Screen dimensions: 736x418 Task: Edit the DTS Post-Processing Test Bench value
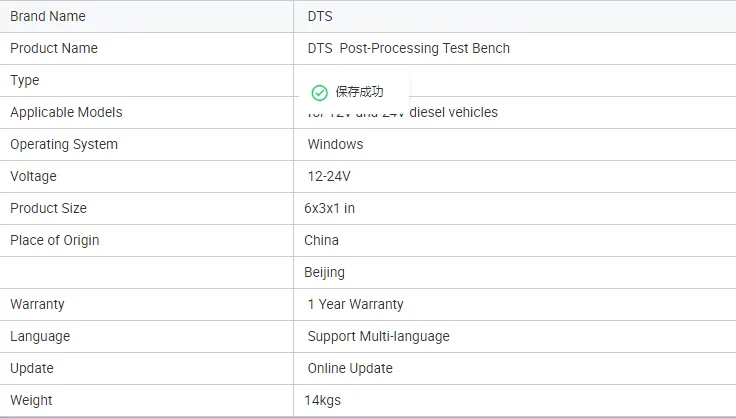(408, 48)
